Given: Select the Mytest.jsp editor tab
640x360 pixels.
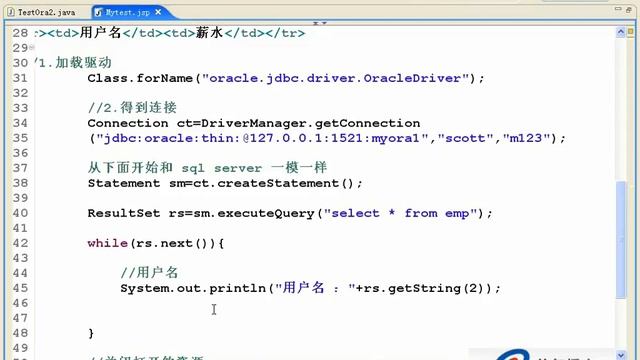Looking at the screenshot, I should pyautogui.click(x=127, y=12).
